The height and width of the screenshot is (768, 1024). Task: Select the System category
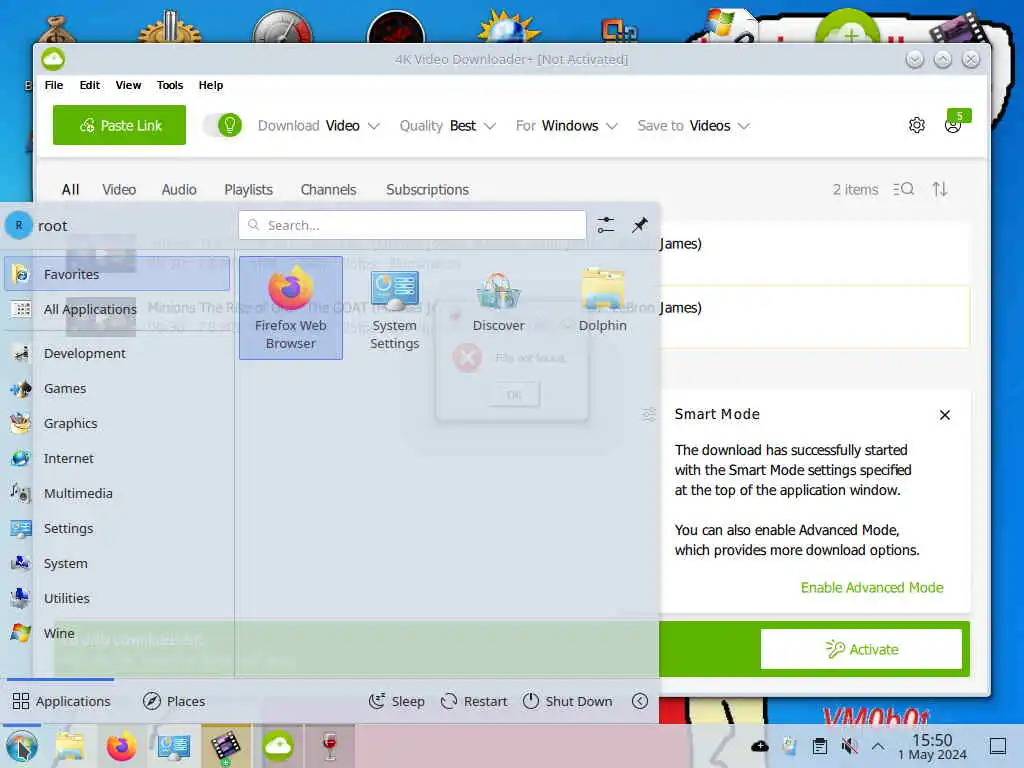117,564
